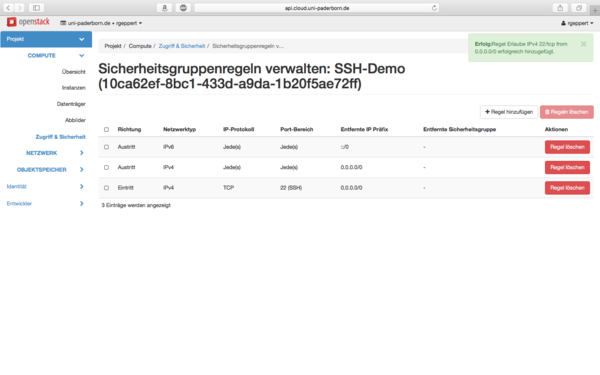Follow the Zugriff & Sicherheit breadcrumb link
The height and width of the screenshot is (375, 600).
click(182, 46)
